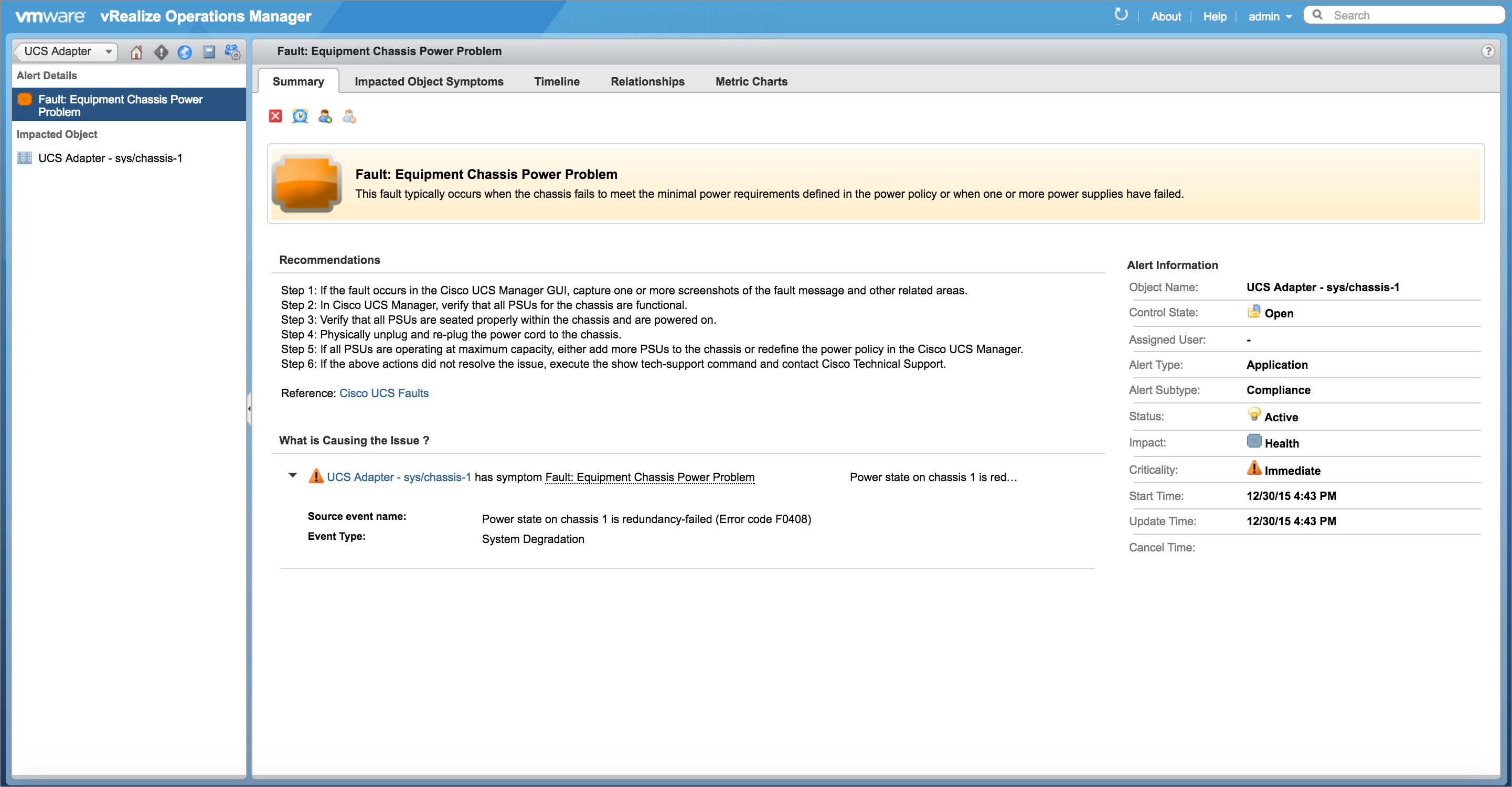Open UCS Adapter - sys/chassis-1 symptom link
Viewport: 1512px width, 787px height.
pyautogui.click(x=399, y=477)
